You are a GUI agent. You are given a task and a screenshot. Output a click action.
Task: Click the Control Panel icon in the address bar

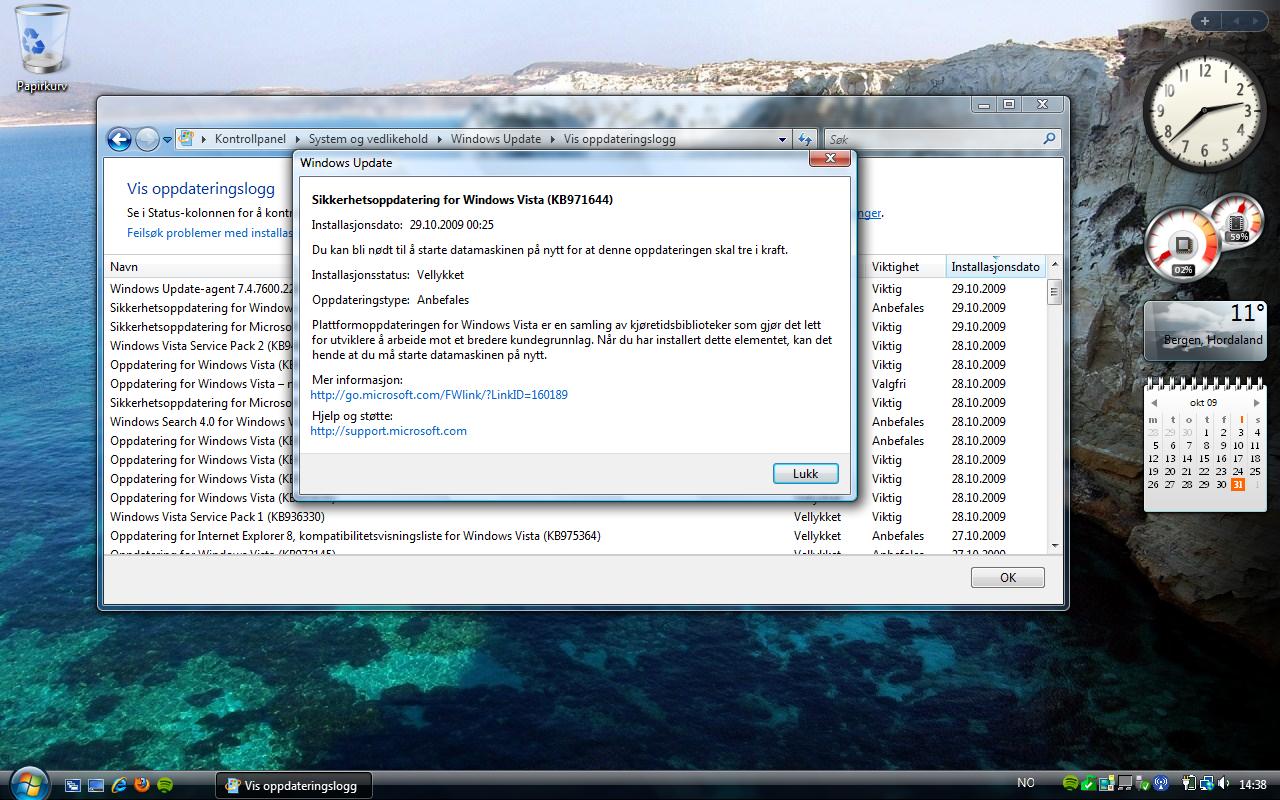pyautogui.click(x=186, y=139)
